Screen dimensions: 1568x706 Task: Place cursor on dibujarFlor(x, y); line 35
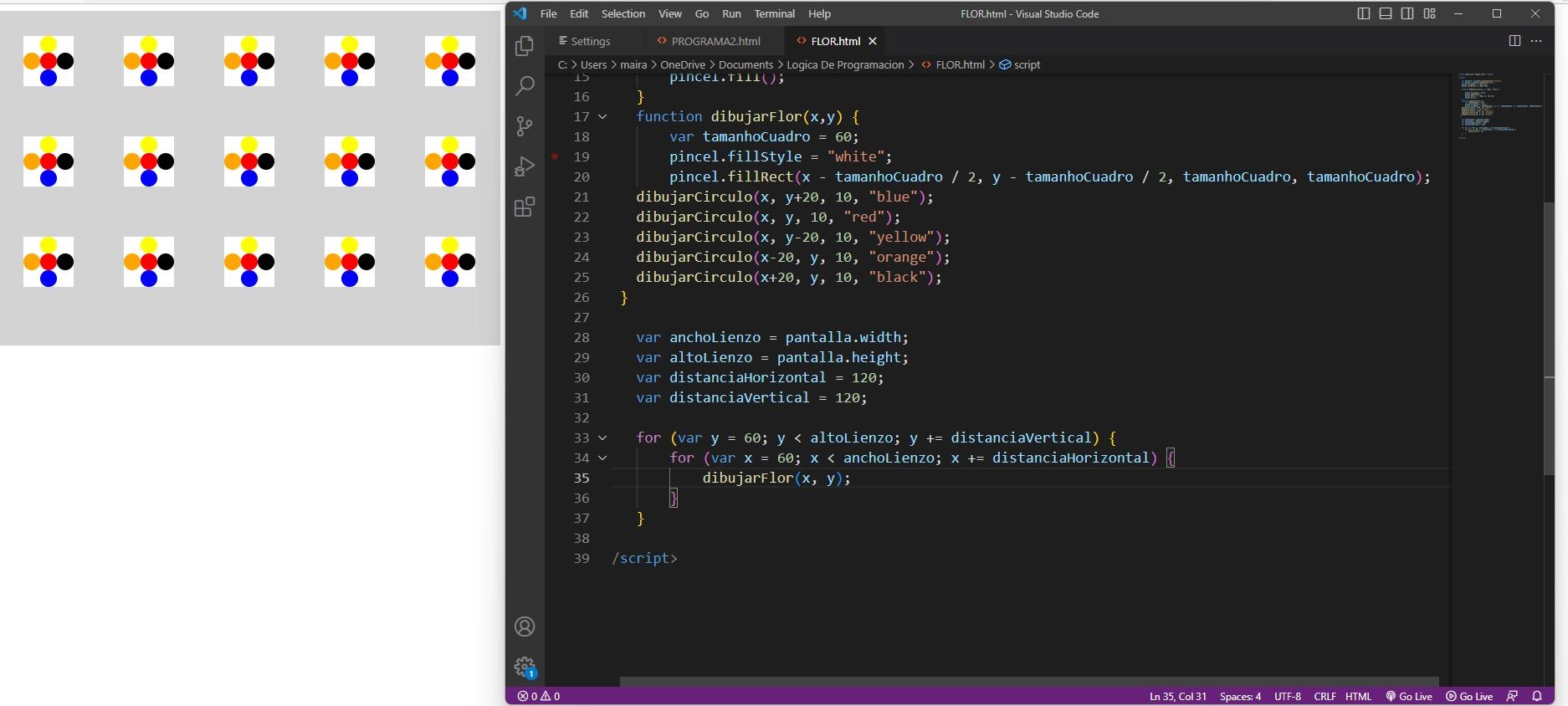coord(776,478)
